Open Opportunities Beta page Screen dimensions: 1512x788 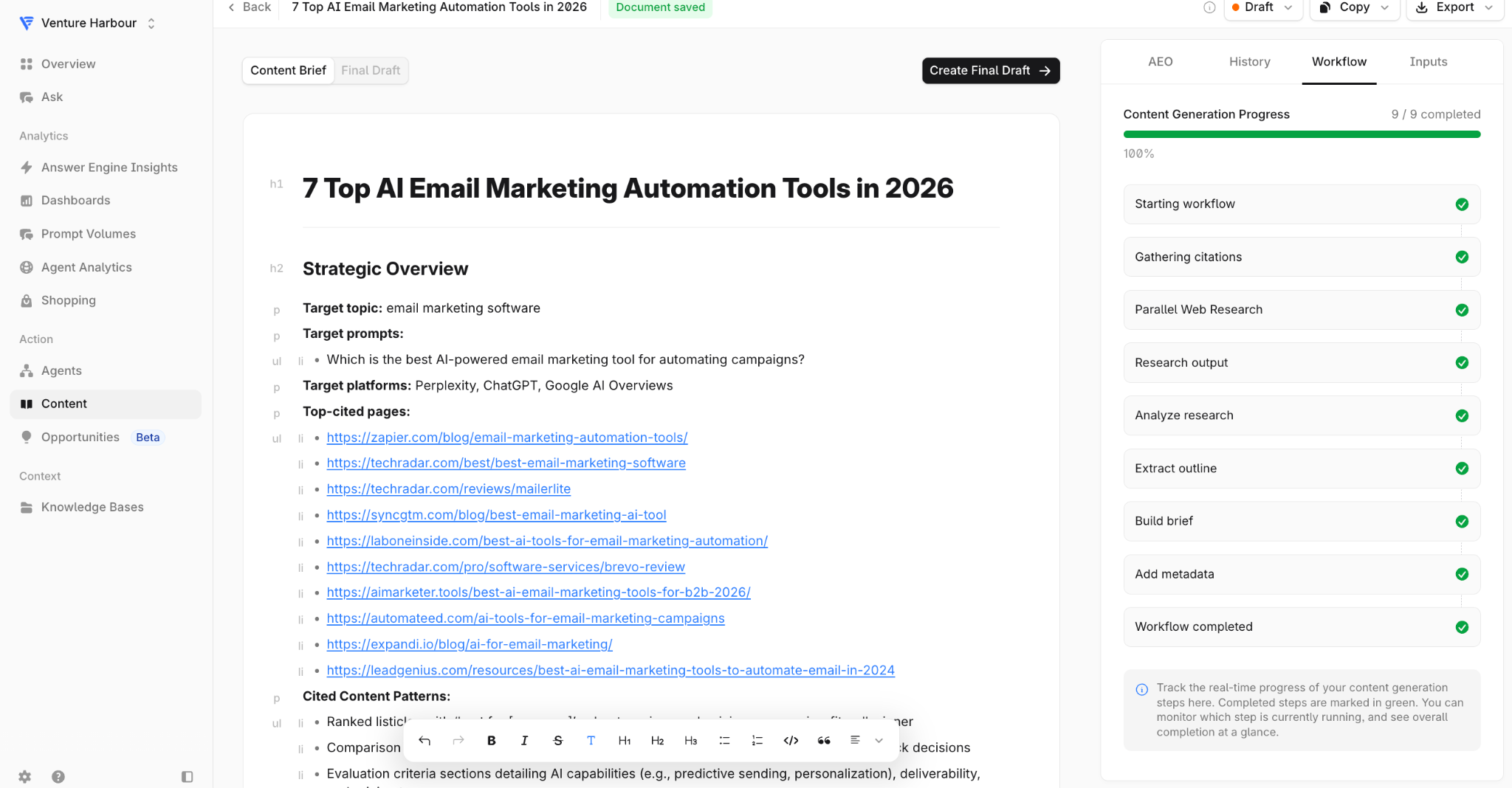106,437
